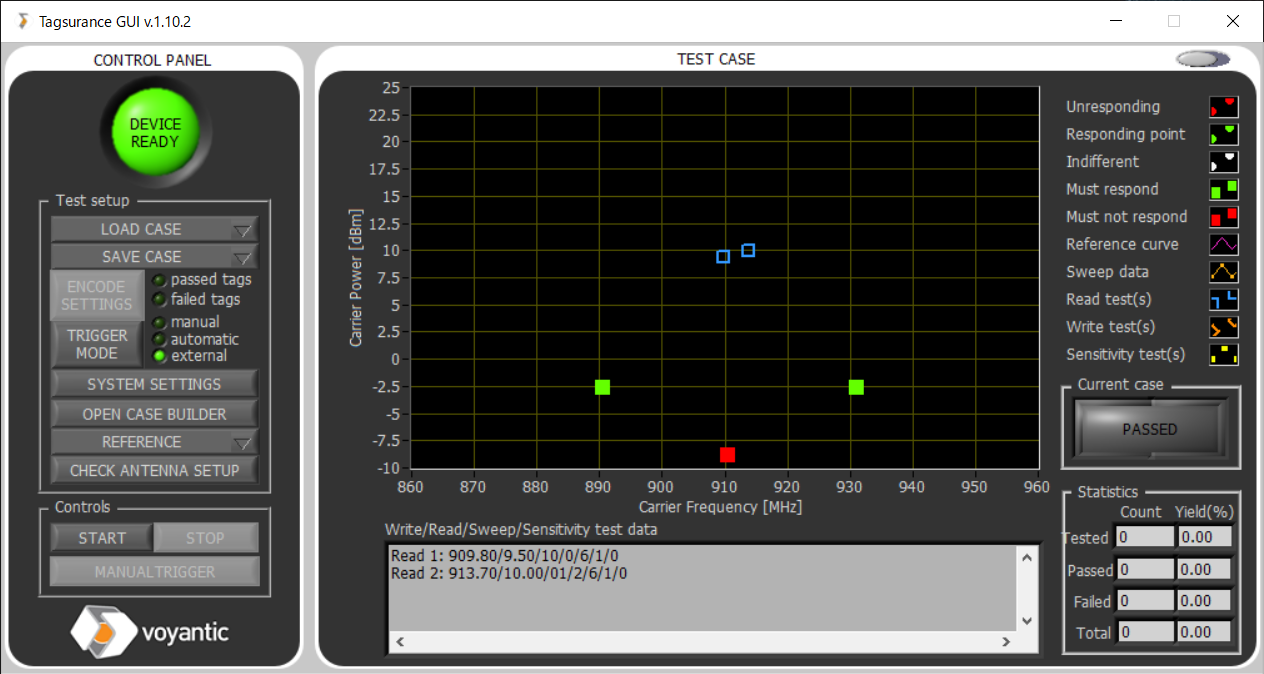The width and height of the screenshot is (1264, 674).
Task: Click the MANUALTRIGGER button
Action: point(154,572)
